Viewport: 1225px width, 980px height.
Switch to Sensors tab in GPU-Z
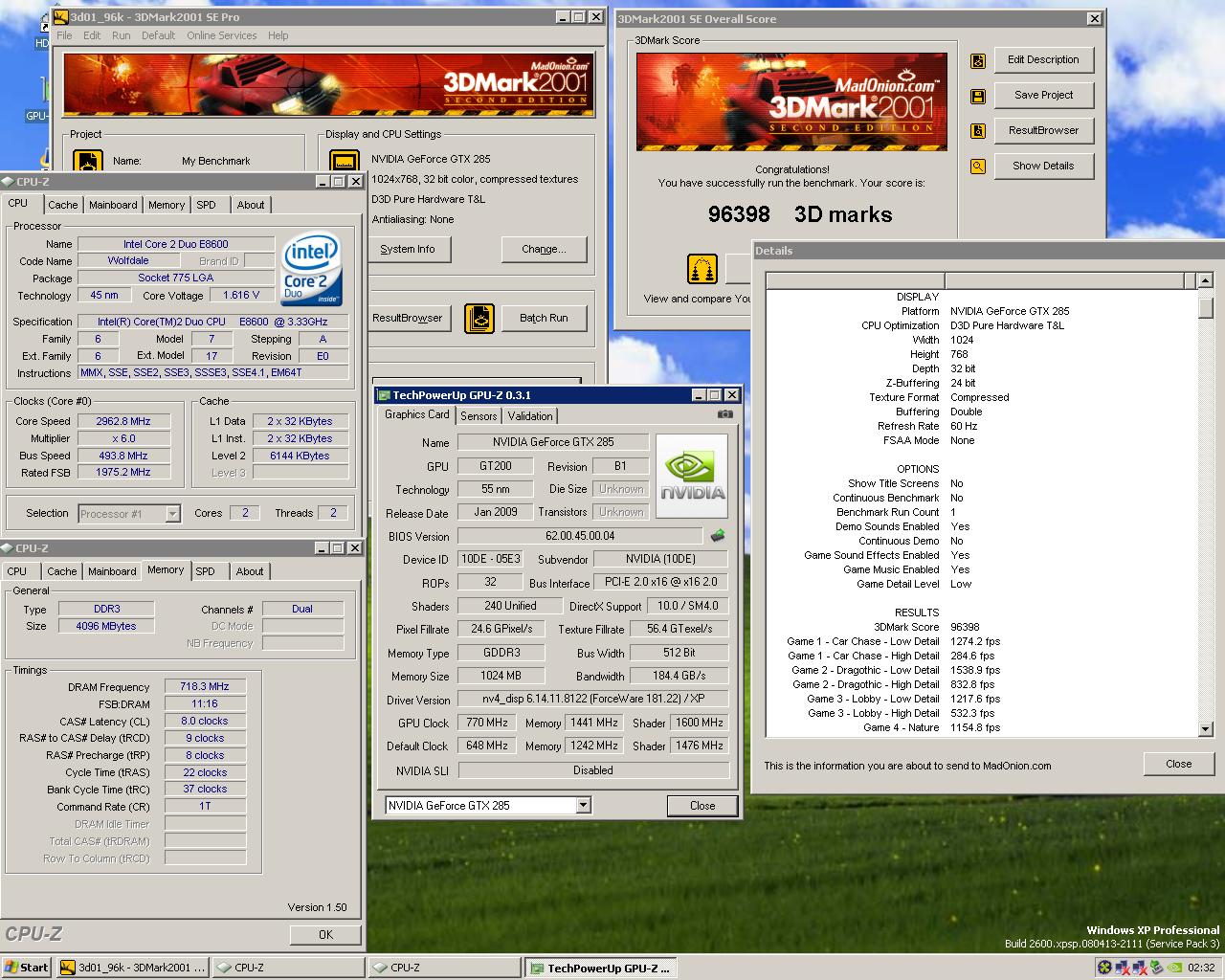(x=479, y=416)
